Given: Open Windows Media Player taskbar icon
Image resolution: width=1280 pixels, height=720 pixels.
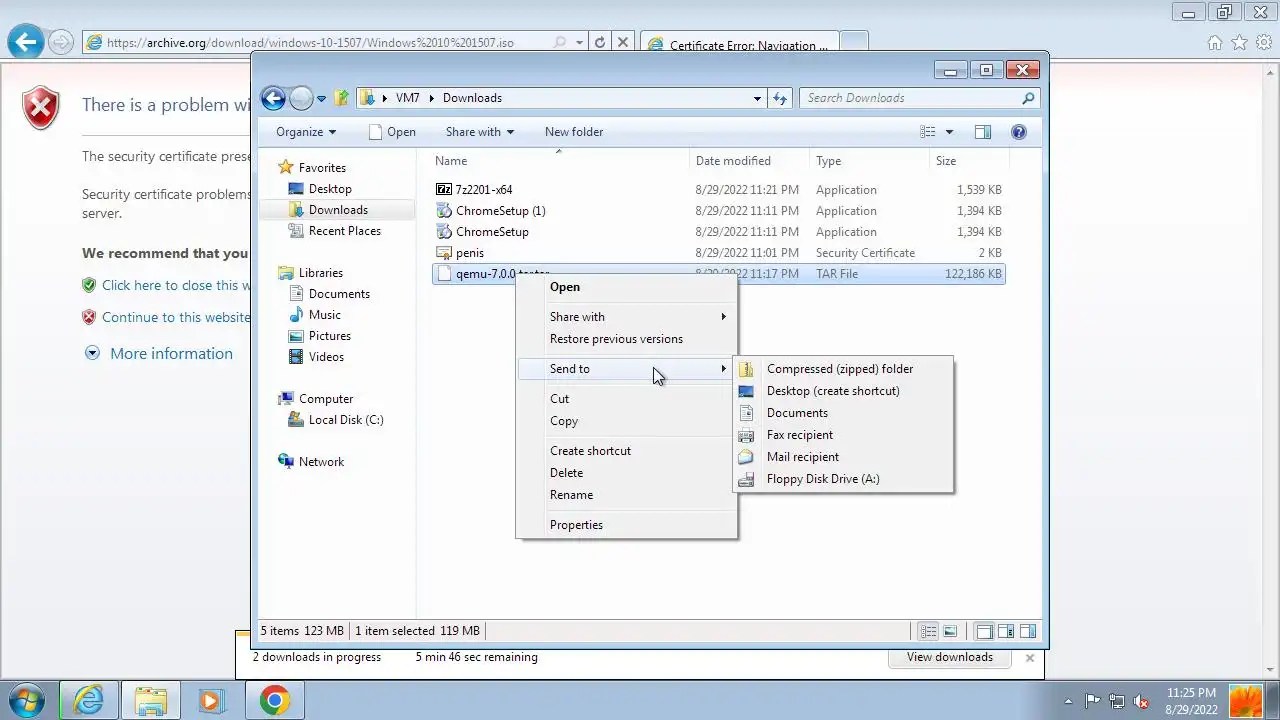Looking at the screenshot, I should [211, 700].
